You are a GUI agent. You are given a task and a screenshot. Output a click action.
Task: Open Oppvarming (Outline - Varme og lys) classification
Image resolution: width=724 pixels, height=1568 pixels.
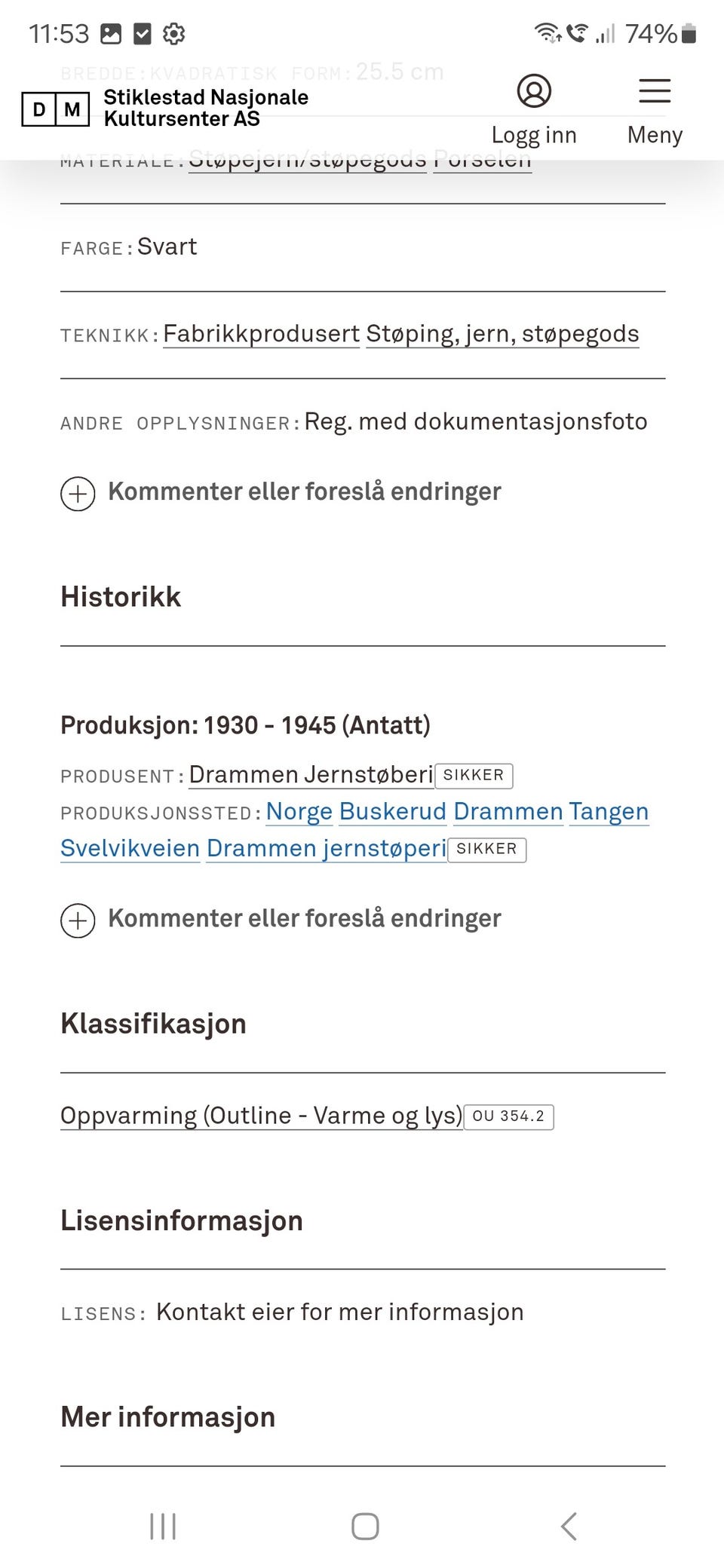[x=261, y=1116]
